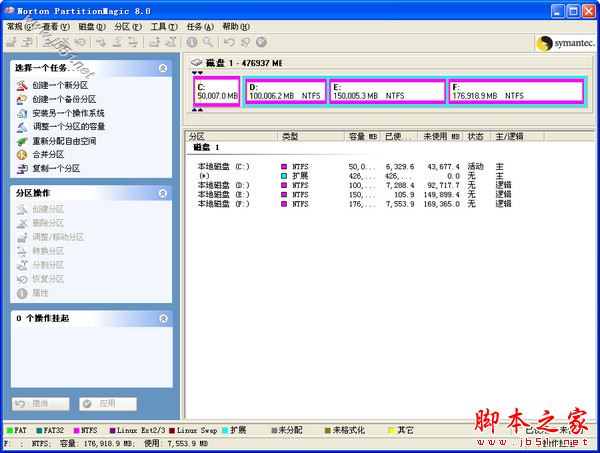Start the 创建一个新分区 task

pos(53,85)
